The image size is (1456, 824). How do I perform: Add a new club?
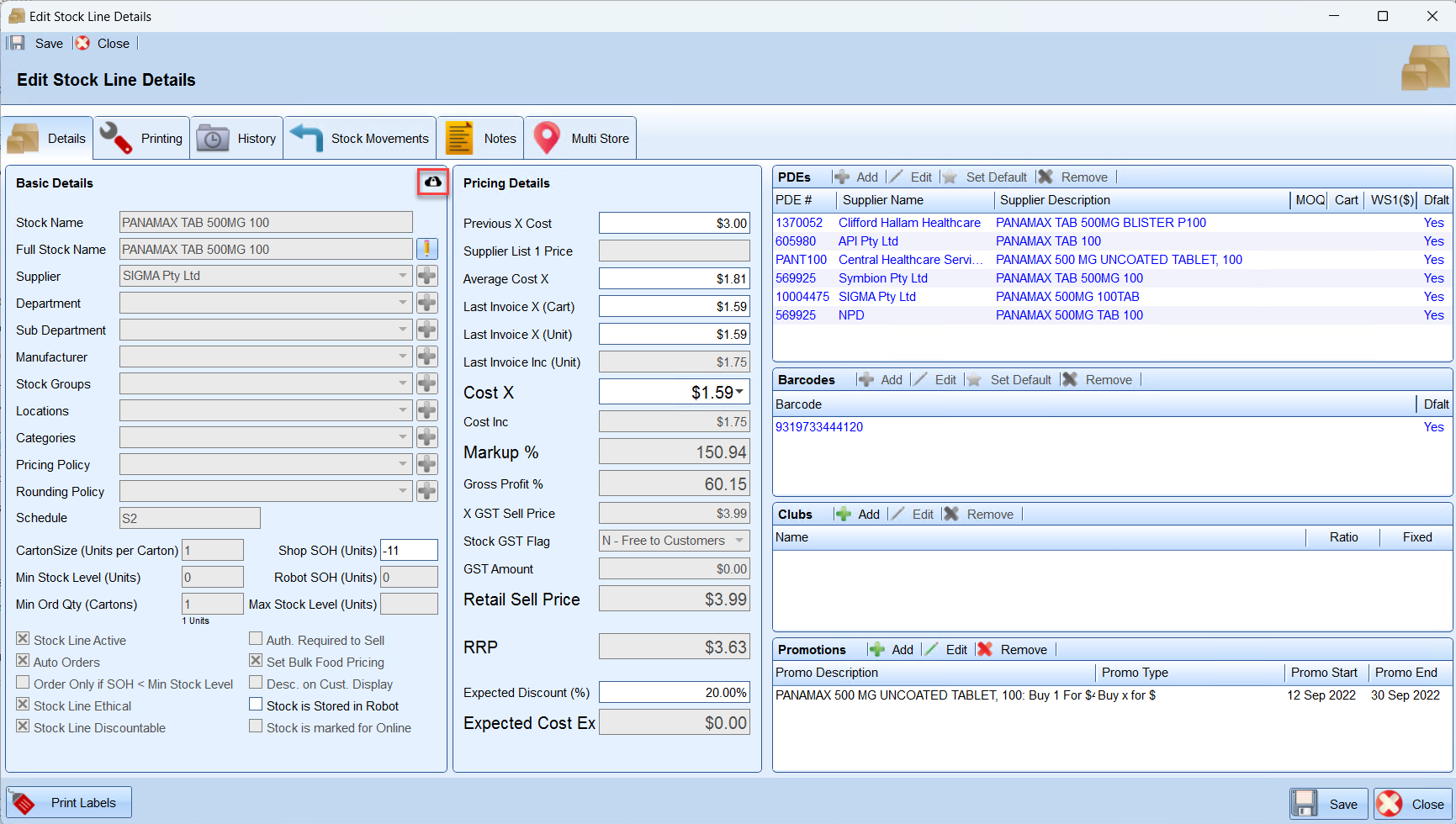[857, 514]
